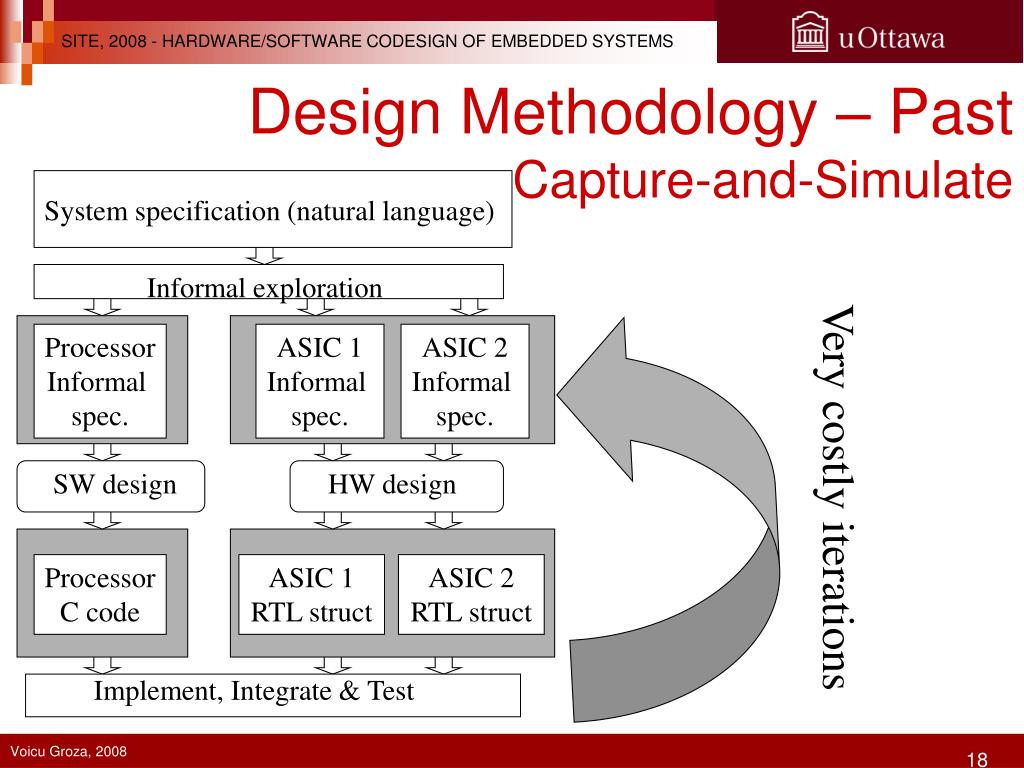Click the down arrow from ASIC 2 RTL struct to Implement box

point(443,665)
